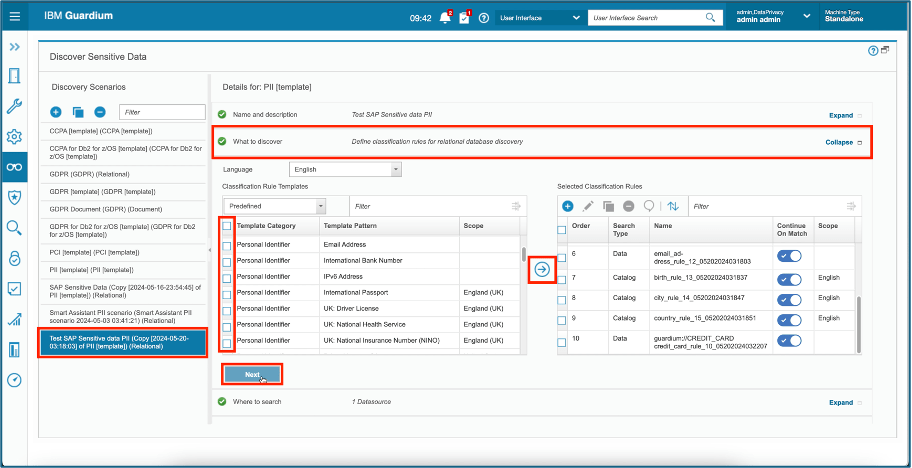Sort by Template Category column header
Screen dimensions: 912x468
click(266, 226)
